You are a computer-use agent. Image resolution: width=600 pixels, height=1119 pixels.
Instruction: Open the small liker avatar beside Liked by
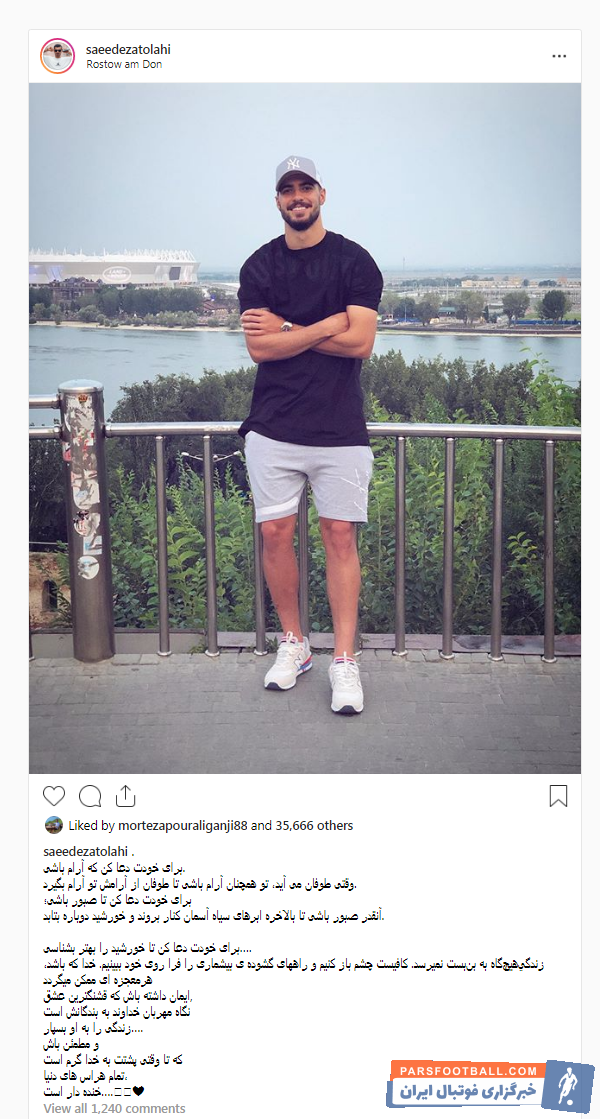point(54,825)
